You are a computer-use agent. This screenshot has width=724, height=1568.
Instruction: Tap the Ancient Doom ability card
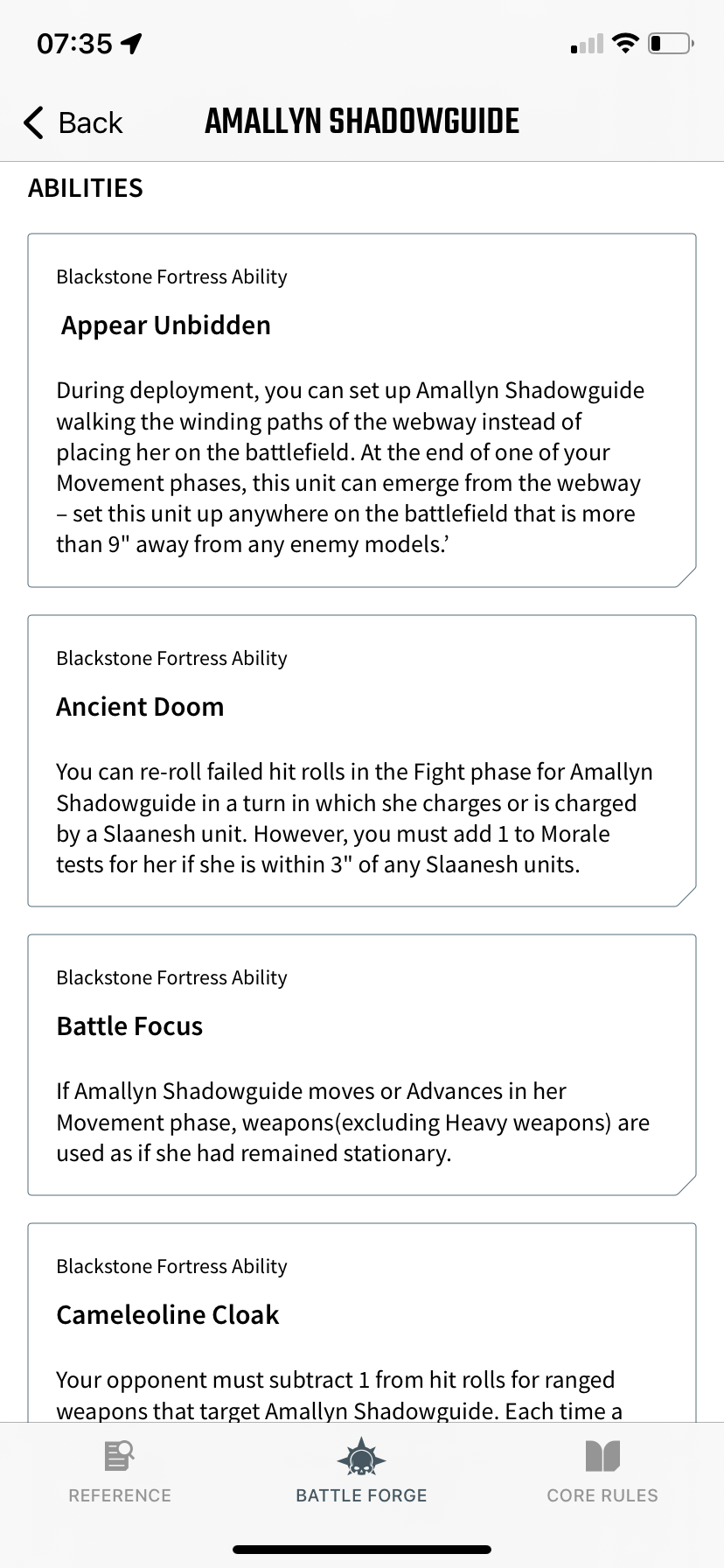362,761
